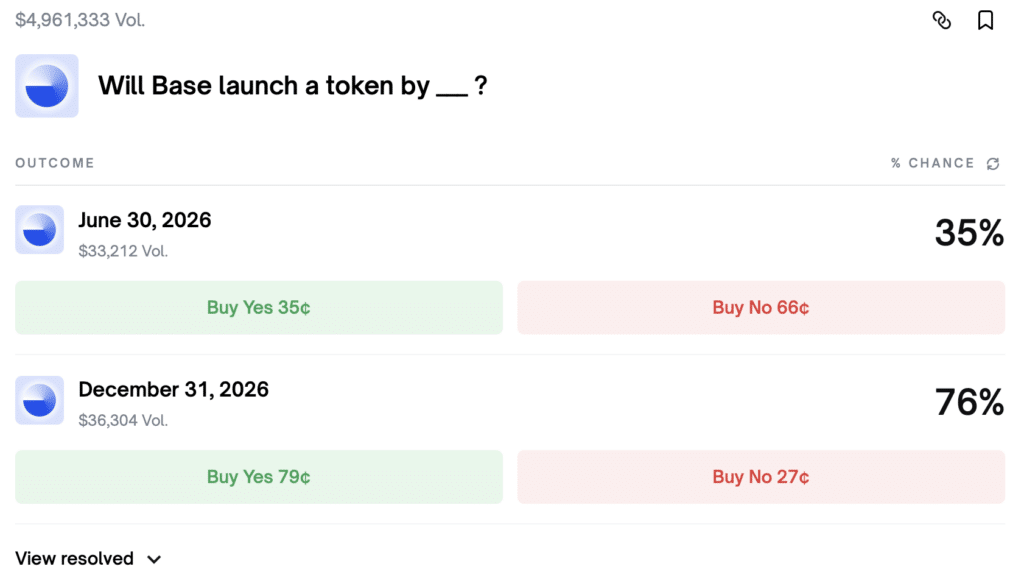Click the main Base logo next to the title

pos(47,86)
